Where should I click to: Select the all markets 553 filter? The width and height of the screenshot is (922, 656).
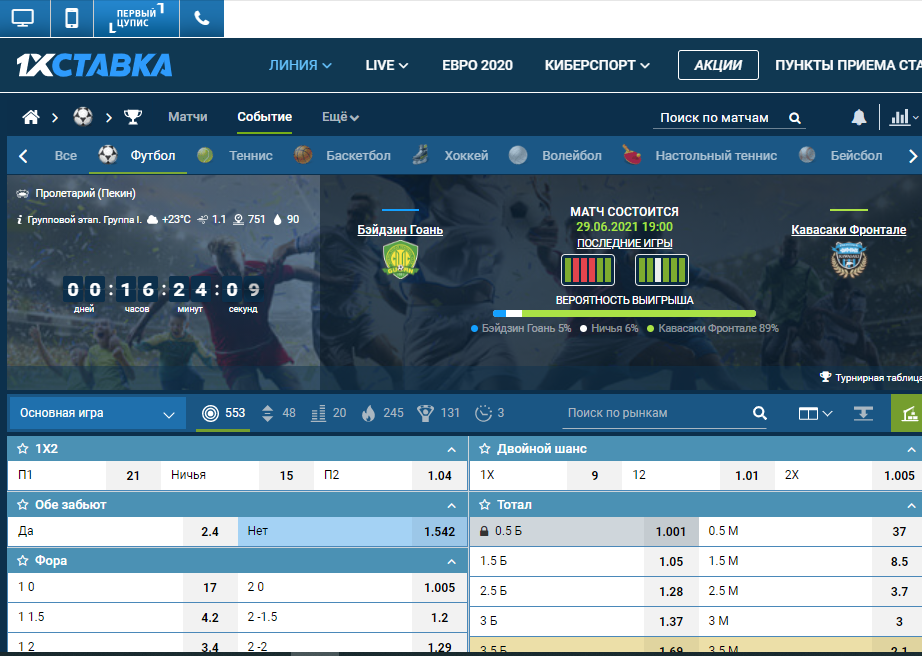coord(223,413)
